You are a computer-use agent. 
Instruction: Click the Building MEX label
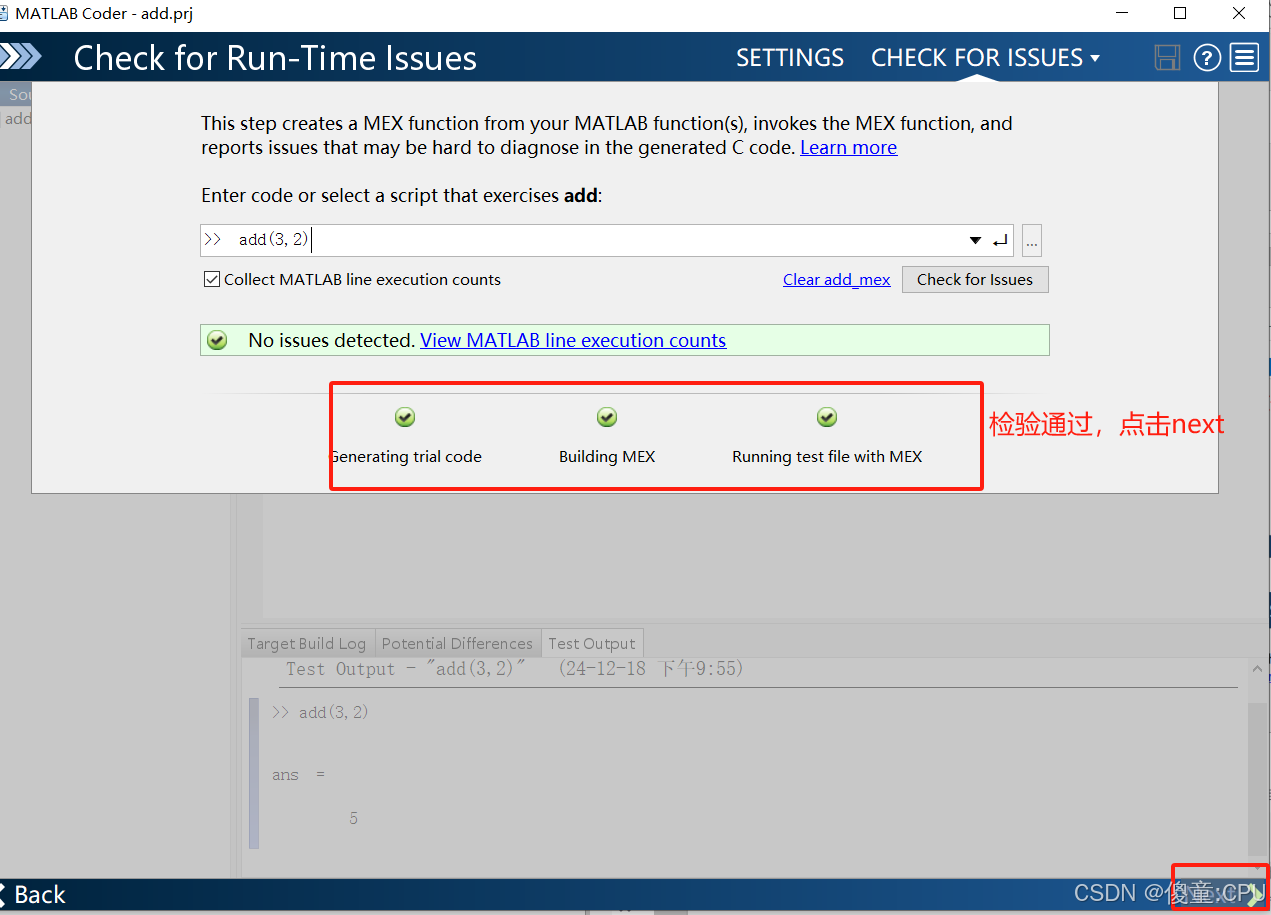(x=607, y=457)
